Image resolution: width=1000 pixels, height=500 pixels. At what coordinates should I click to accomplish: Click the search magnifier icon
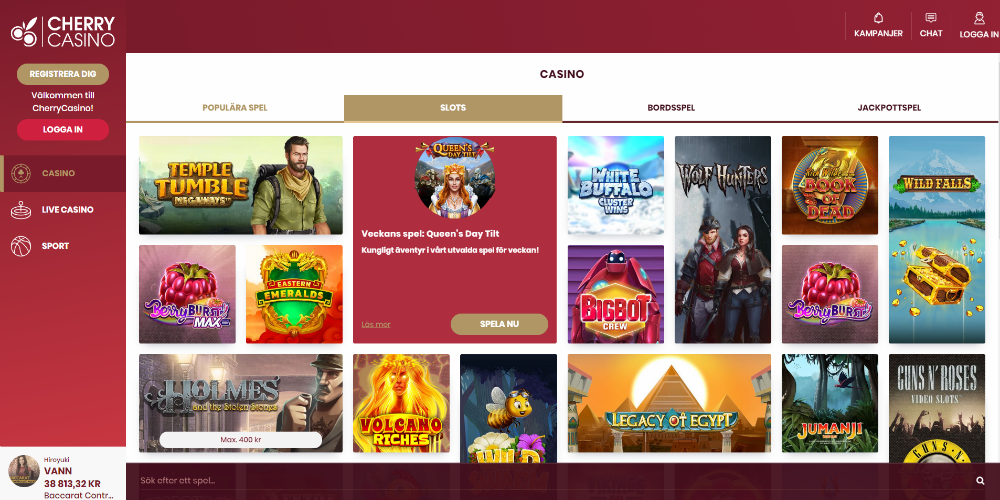[x=980, y=481]
